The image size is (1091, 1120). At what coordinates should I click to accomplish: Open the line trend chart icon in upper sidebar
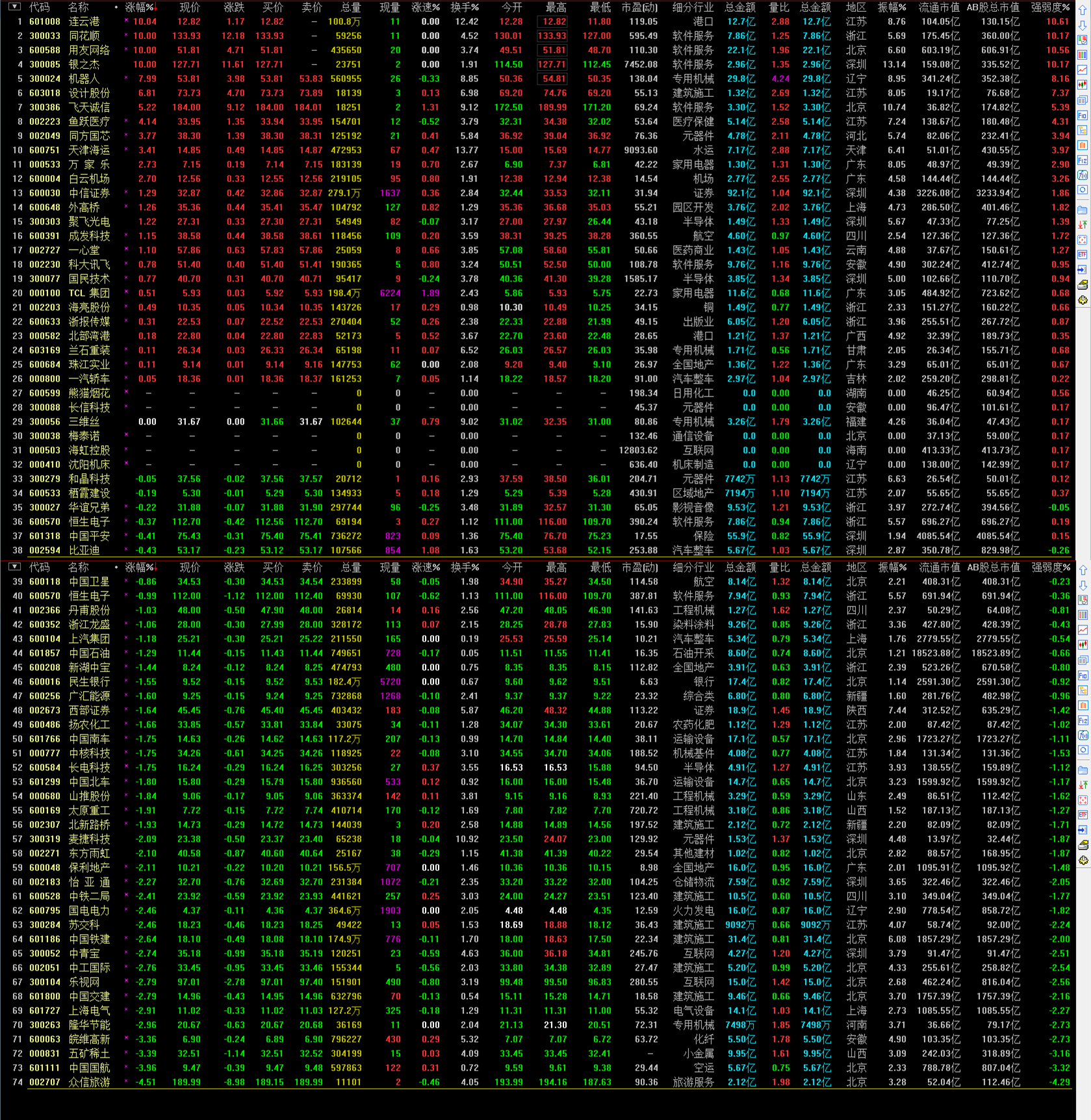[x=1083, y=70]
